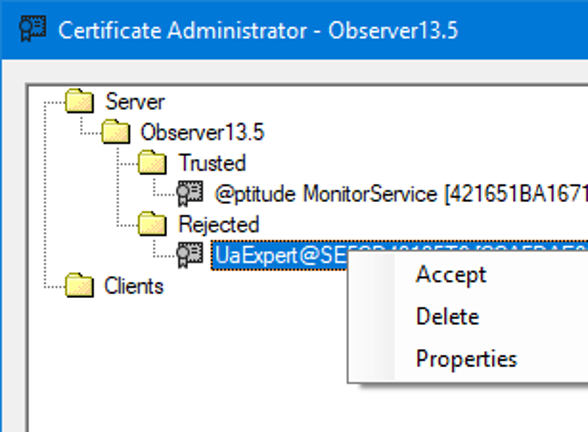Choose Delete from the context menu

tap(447, 316)
